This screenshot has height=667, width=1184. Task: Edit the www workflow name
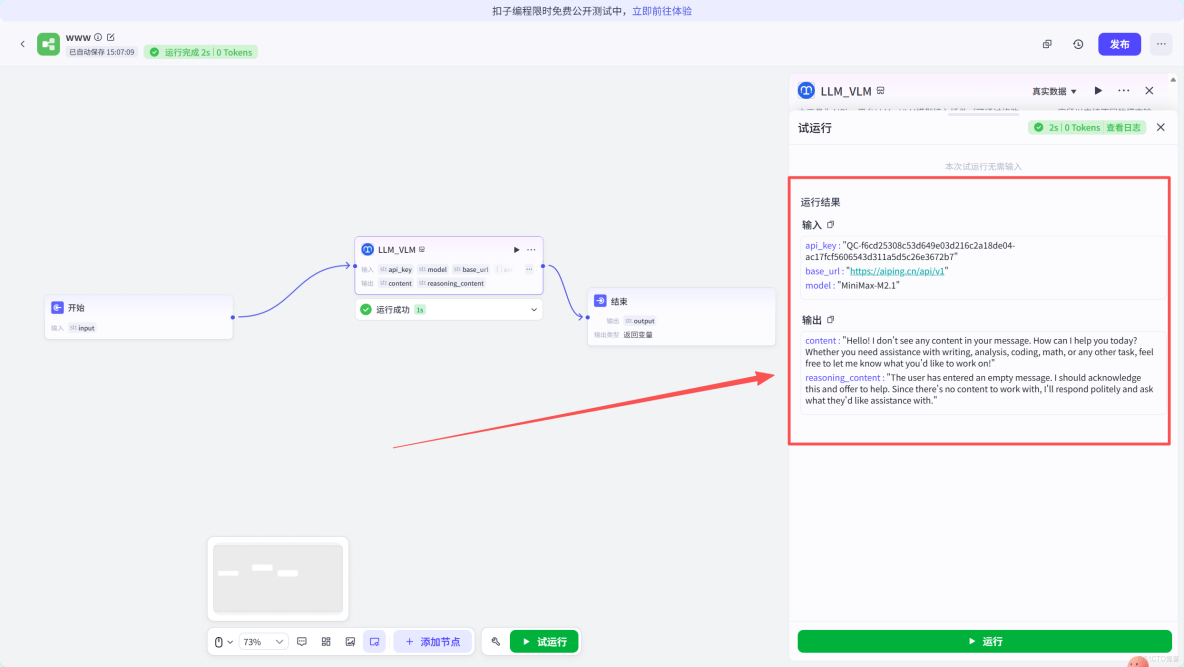point(111,37)
